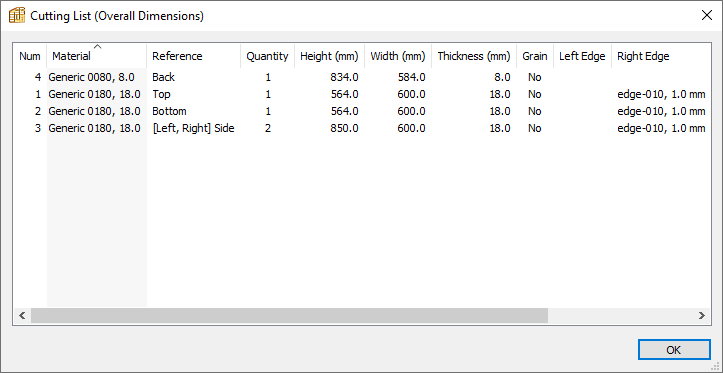723x373 pixels.
Task: Sort by the Right Edge column header
Action: 661,56
